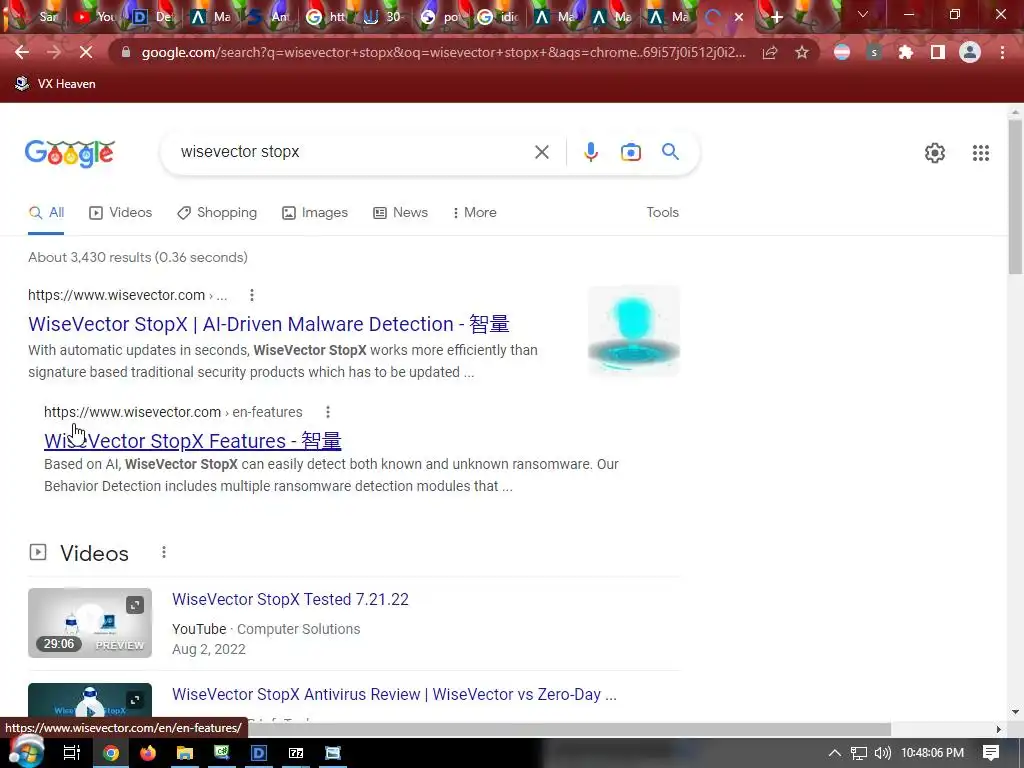Open WiseVector StopX Features link
The image size is (1024, 768).
pos(193,441)
